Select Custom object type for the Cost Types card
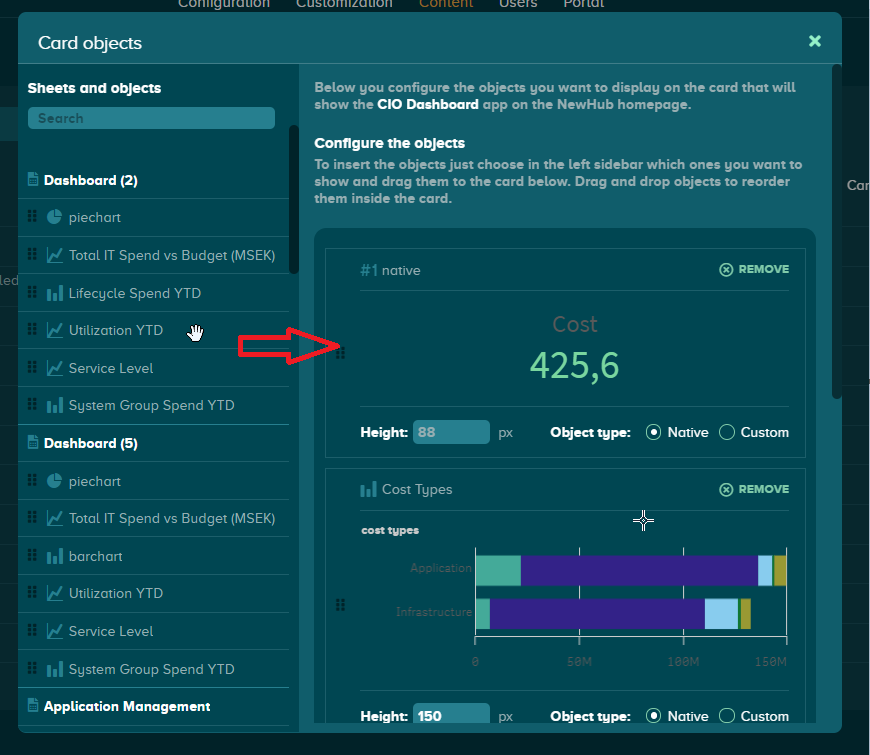The height and width of the screenshot is (755, 870). (727, 716)
